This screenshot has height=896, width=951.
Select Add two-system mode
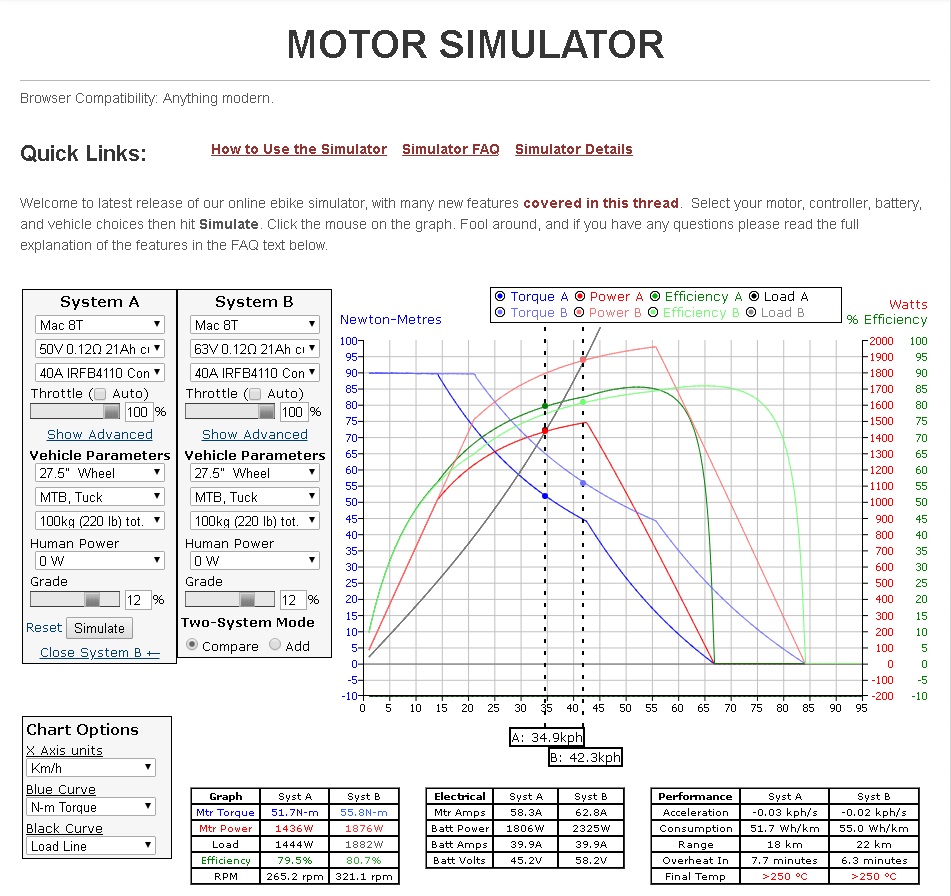(275, 645)
